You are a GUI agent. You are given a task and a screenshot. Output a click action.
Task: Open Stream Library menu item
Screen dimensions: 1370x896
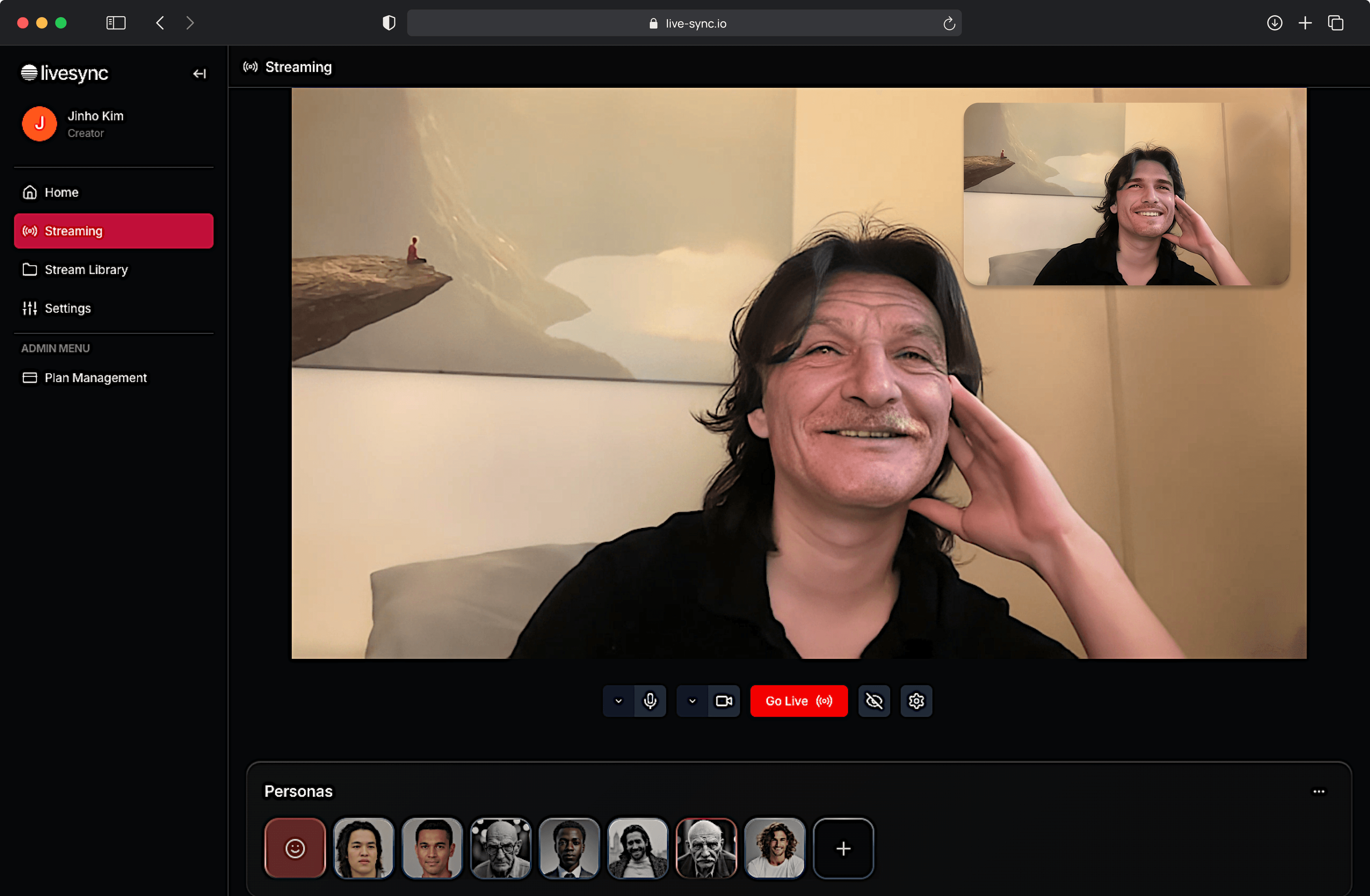[x=86, y=269]
